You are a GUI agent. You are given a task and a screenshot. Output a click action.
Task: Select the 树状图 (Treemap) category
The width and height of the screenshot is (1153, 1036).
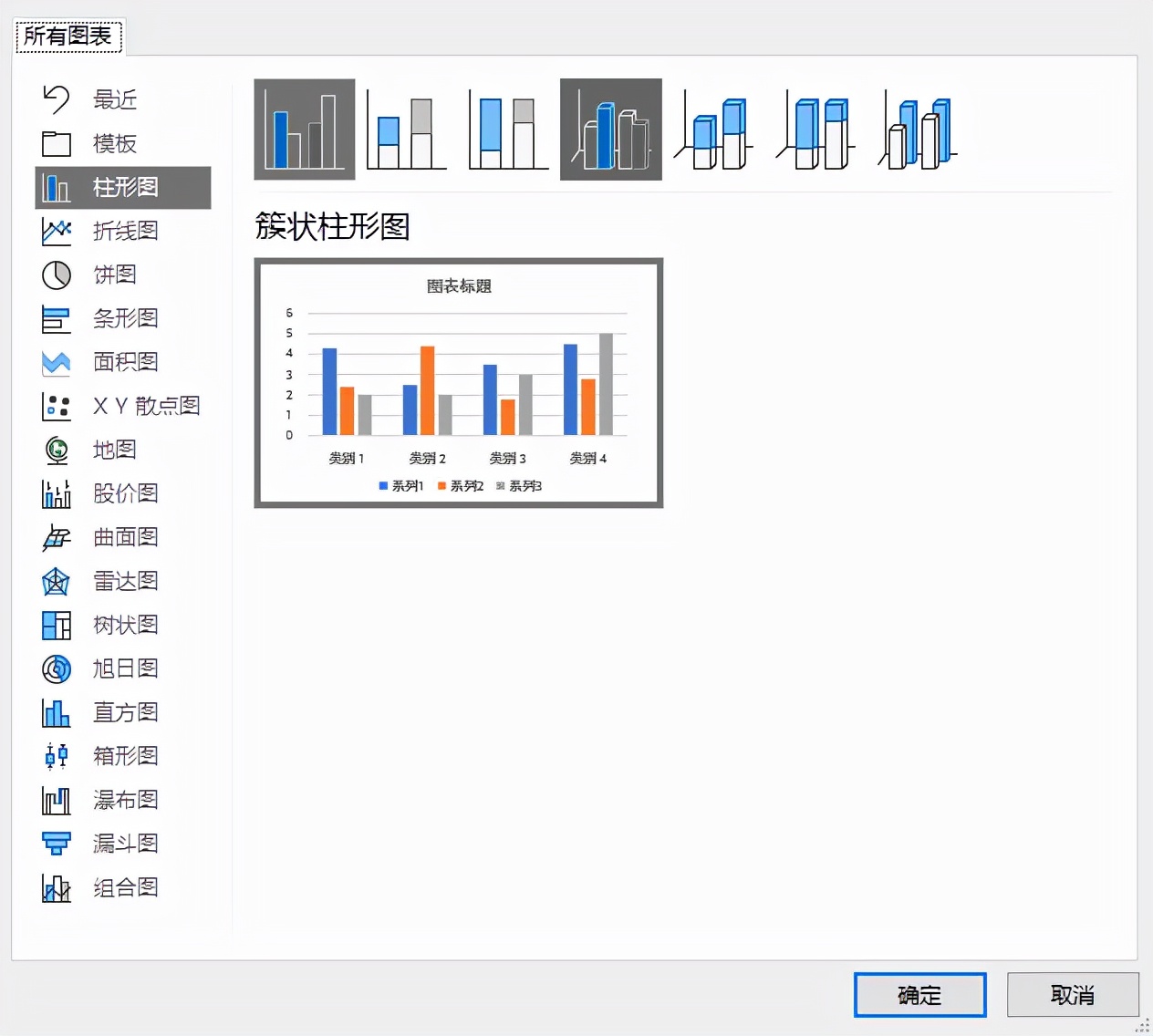(x=126, y=625)
